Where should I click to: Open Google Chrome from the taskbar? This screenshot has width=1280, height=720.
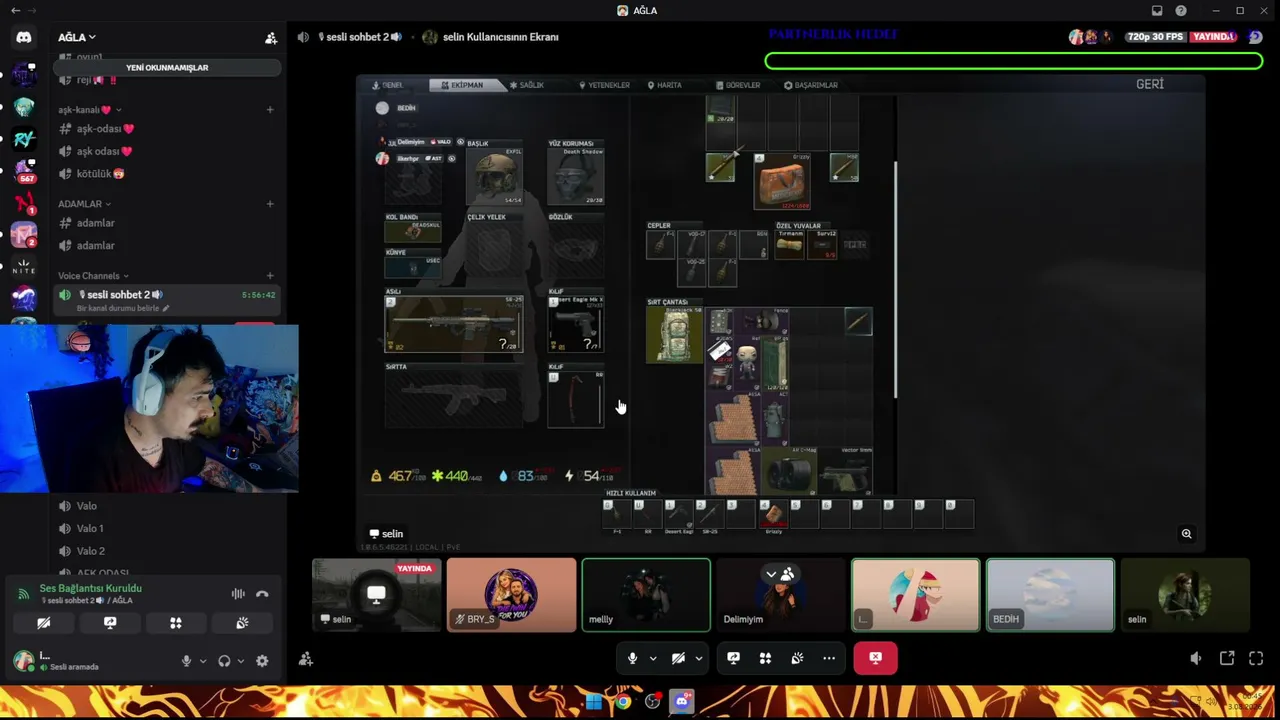click(623, 702)
